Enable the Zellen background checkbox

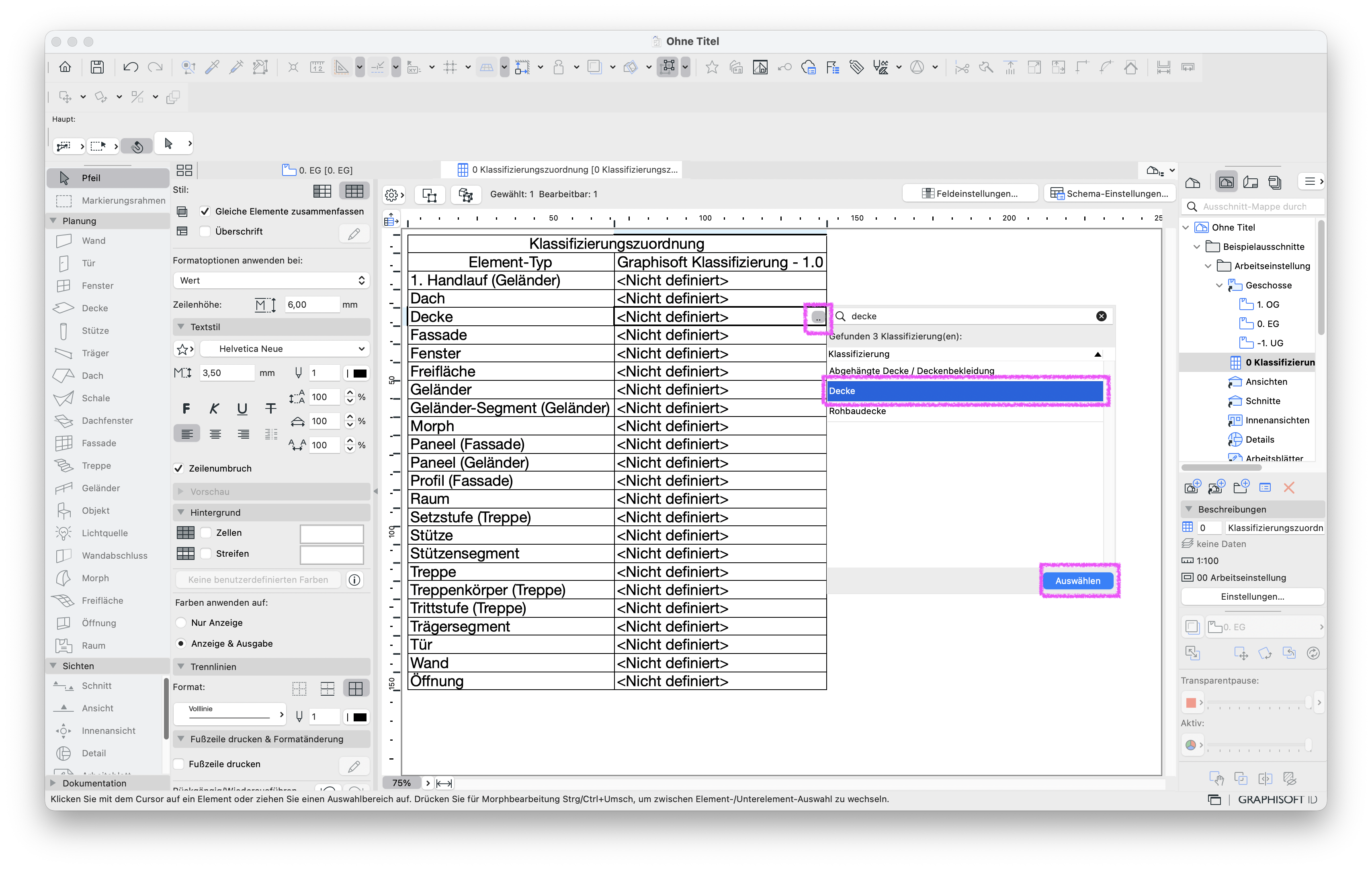tap(206, 533)
